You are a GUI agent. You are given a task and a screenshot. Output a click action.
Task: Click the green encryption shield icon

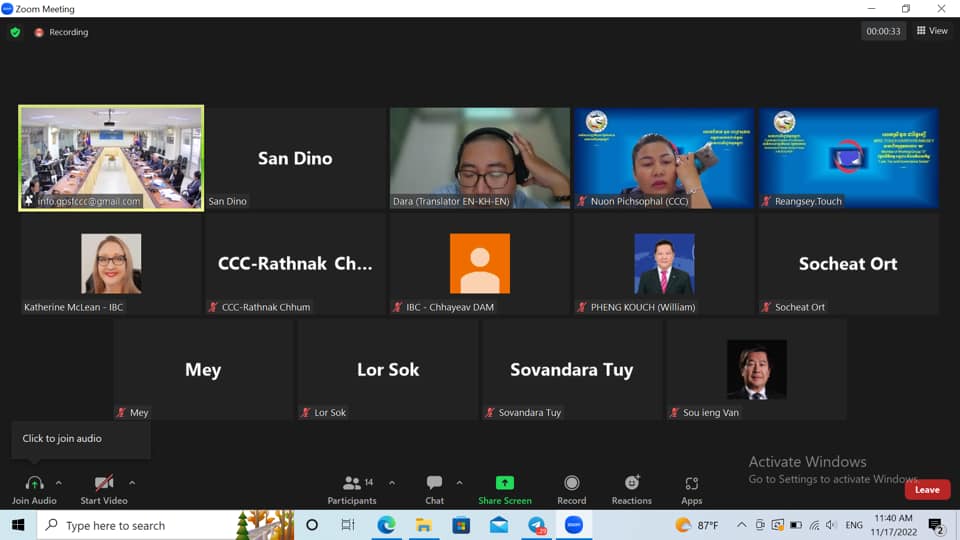(15, 32)
